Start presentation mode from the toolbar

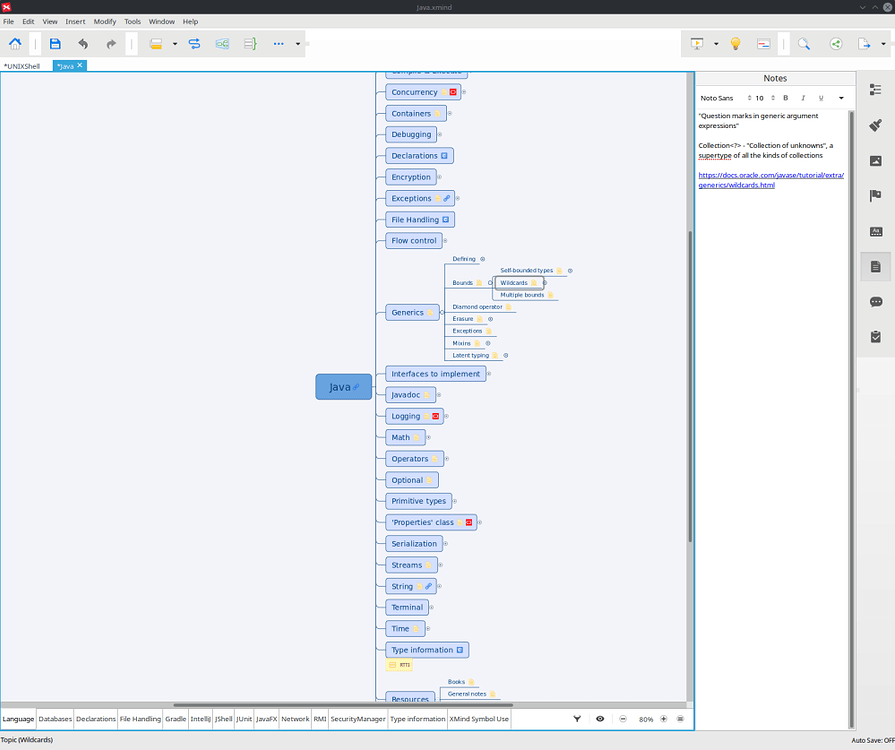[x=697, y=43]
